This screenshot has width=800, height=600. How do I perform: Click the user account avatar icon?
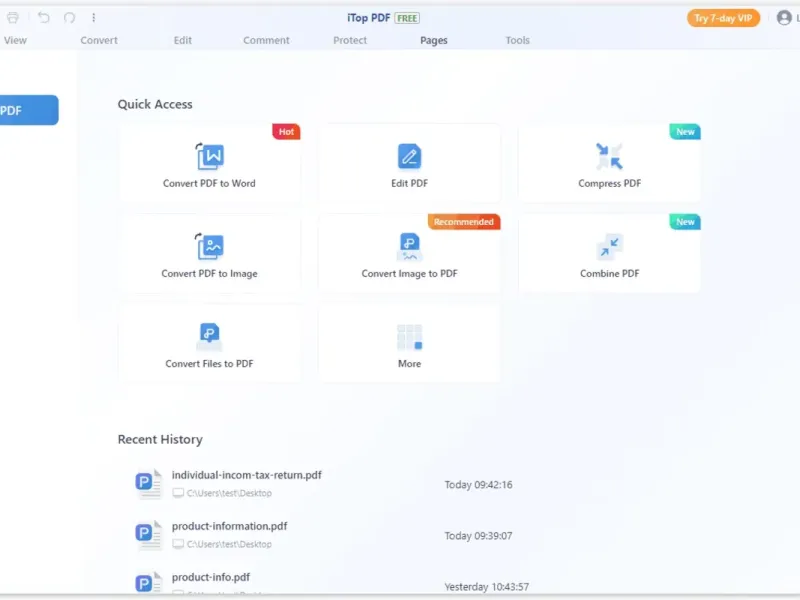pos(784,18)
